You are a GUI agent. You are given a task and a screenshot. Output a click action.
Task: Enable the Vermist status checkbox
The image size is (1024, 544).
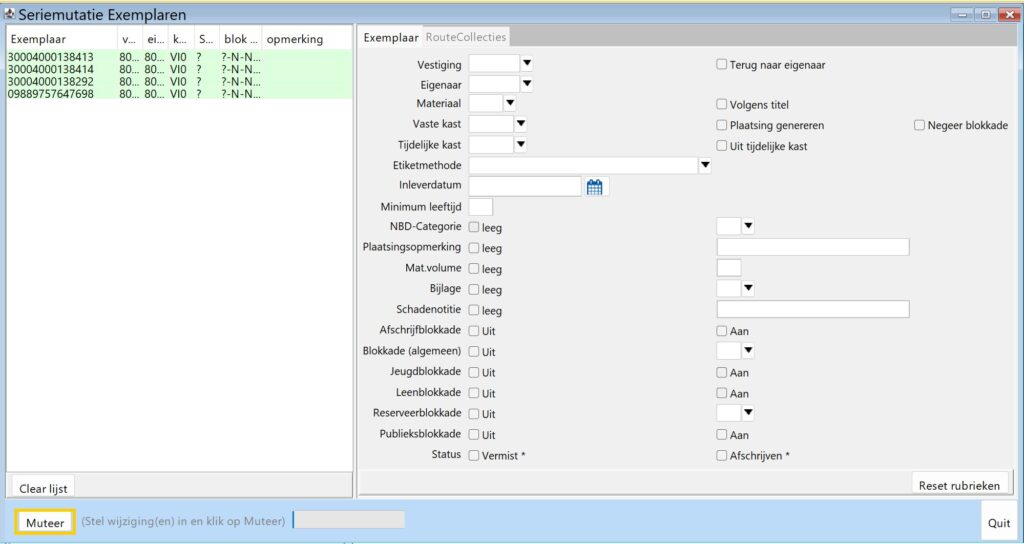(x=474, y=456)
